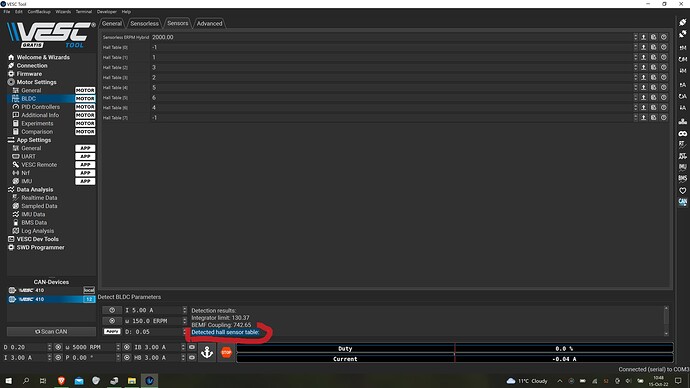Open Brave browser from taskbar

(x=61, y=381)
